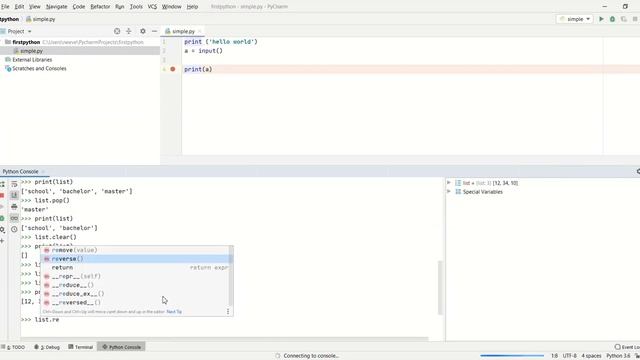The height and width of the screenshot is (360, 640).
Task: Start debugging with the bug icon
Action: coord(612,19)
